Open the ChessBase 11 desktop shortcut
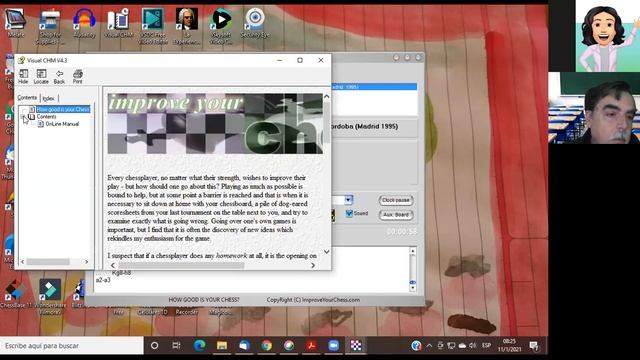 point(16,293)
